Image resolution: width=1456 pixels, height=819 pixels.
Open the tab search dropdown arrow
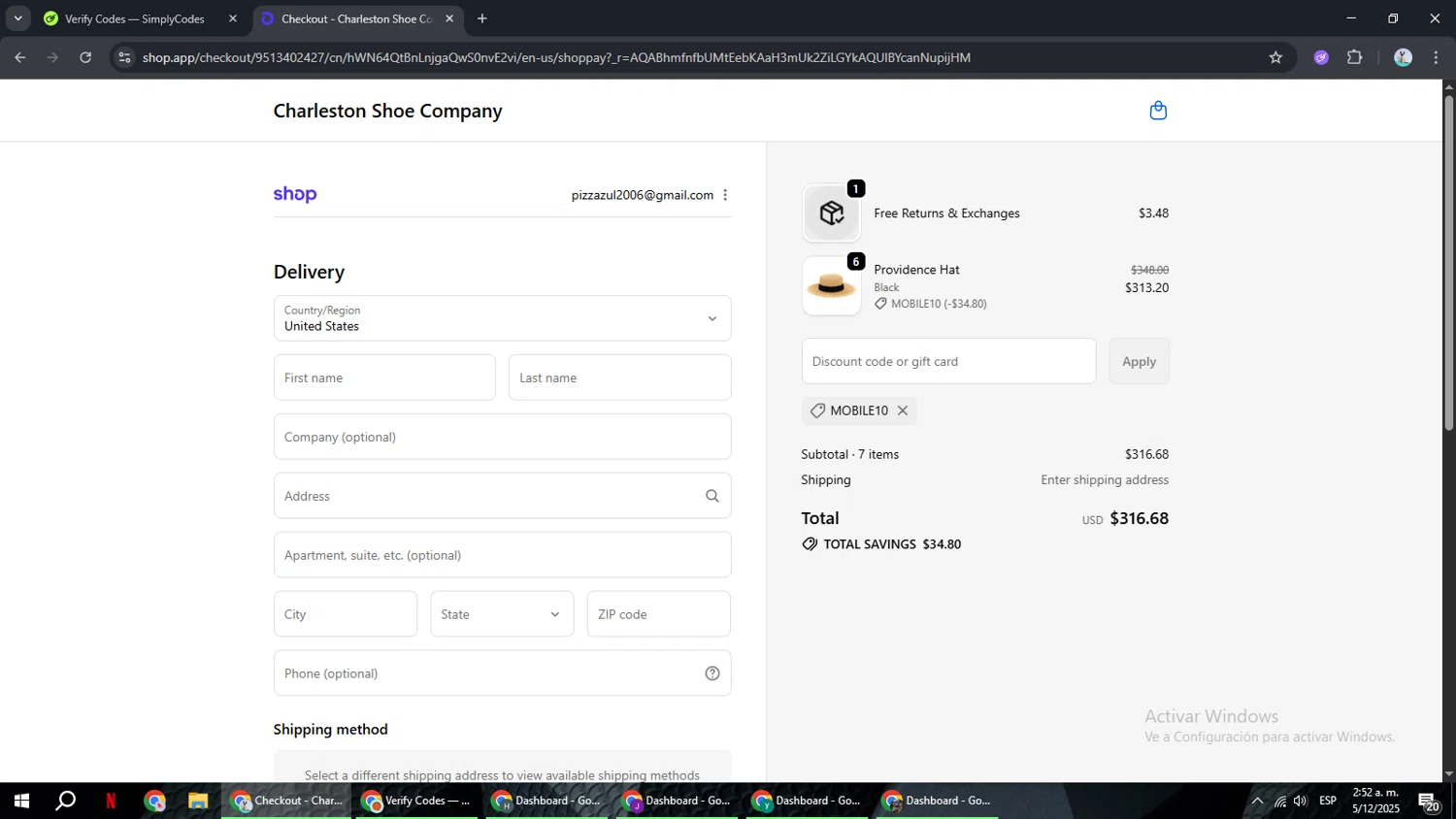tap(17, 18)
